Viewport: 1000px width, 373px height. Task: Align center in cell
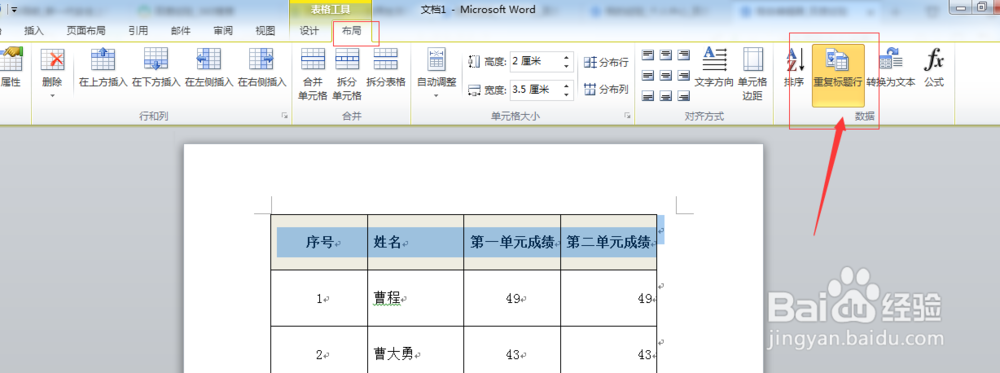coord(666,75)
